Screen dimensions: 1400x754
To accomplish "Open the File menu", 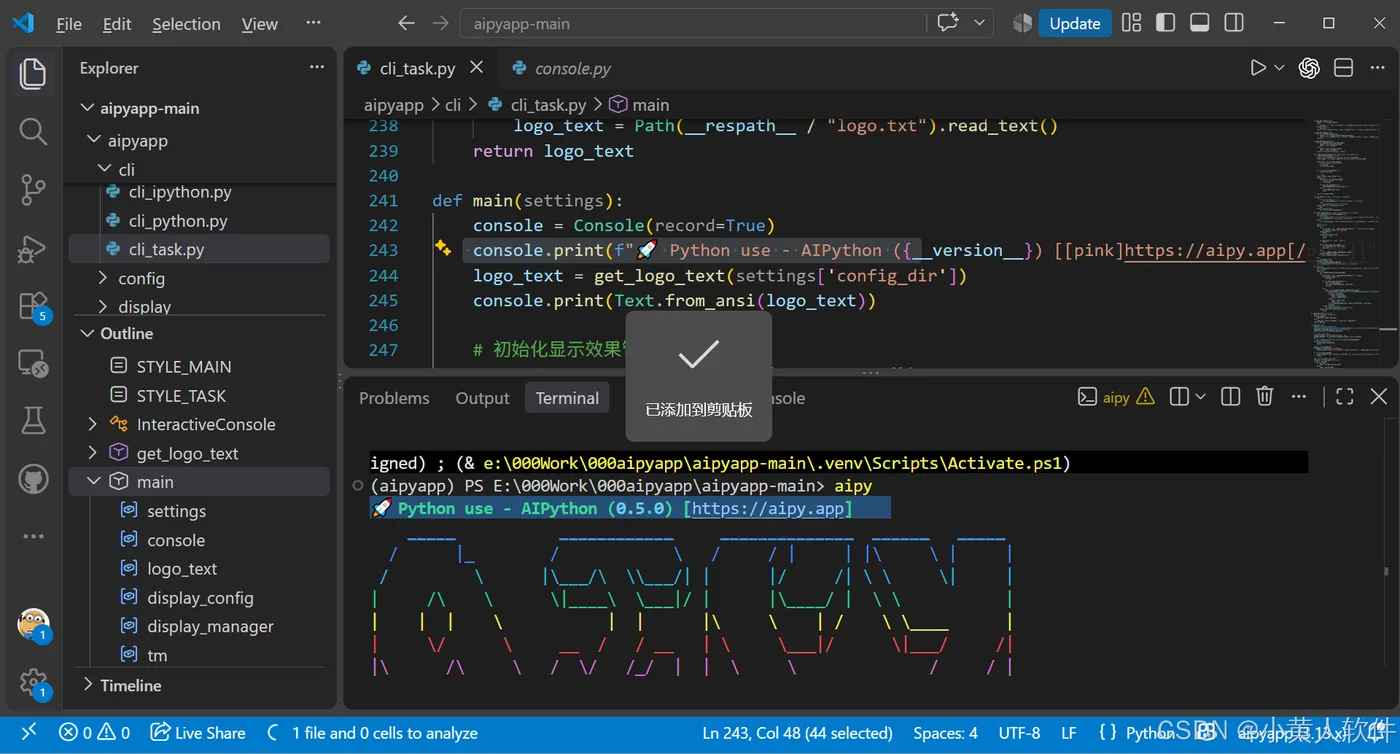I will (x=69, y=24).
